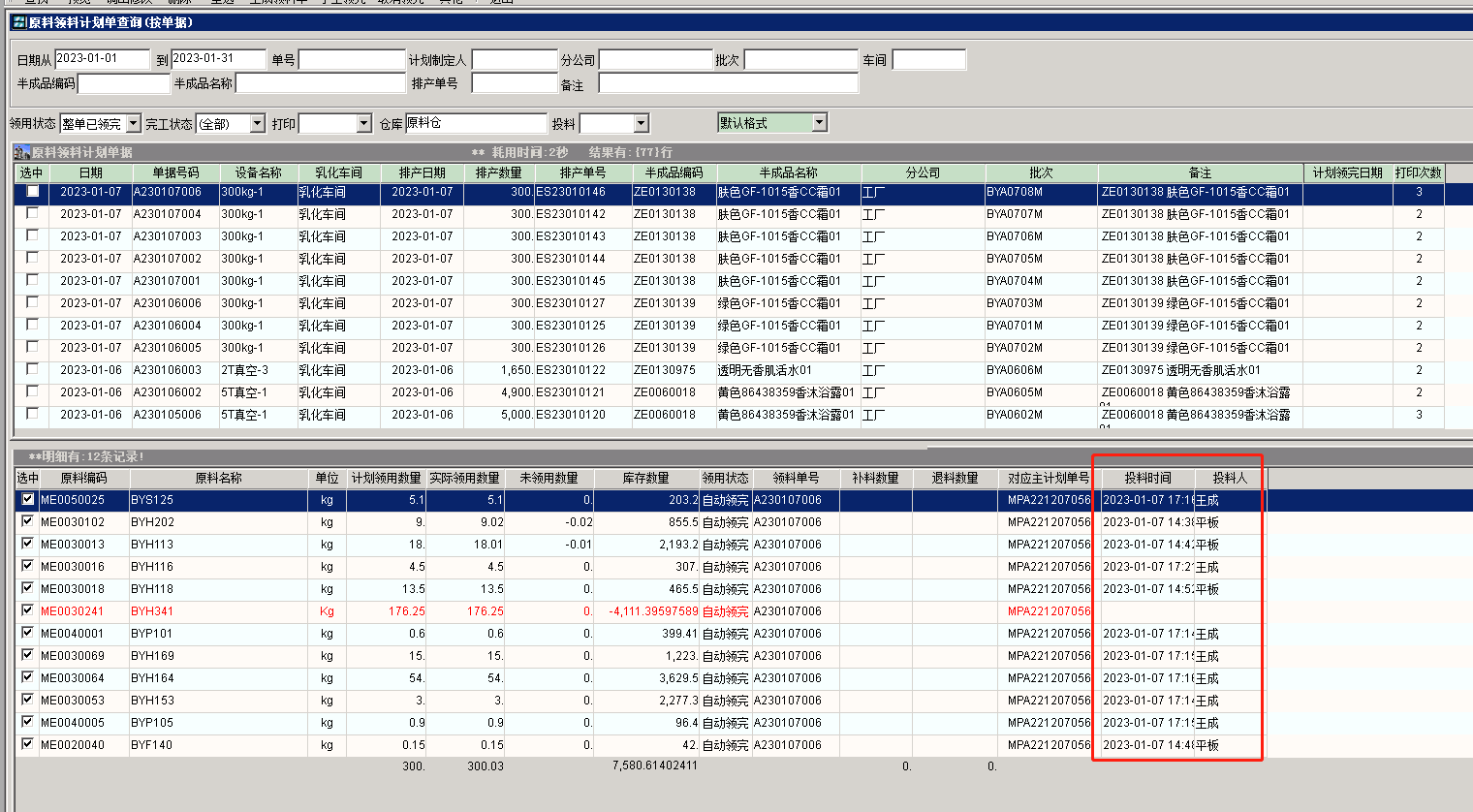Expand the 完工状态 combo box
Viewport: 1473px width, 812px height.
click(x=257, y=124)
